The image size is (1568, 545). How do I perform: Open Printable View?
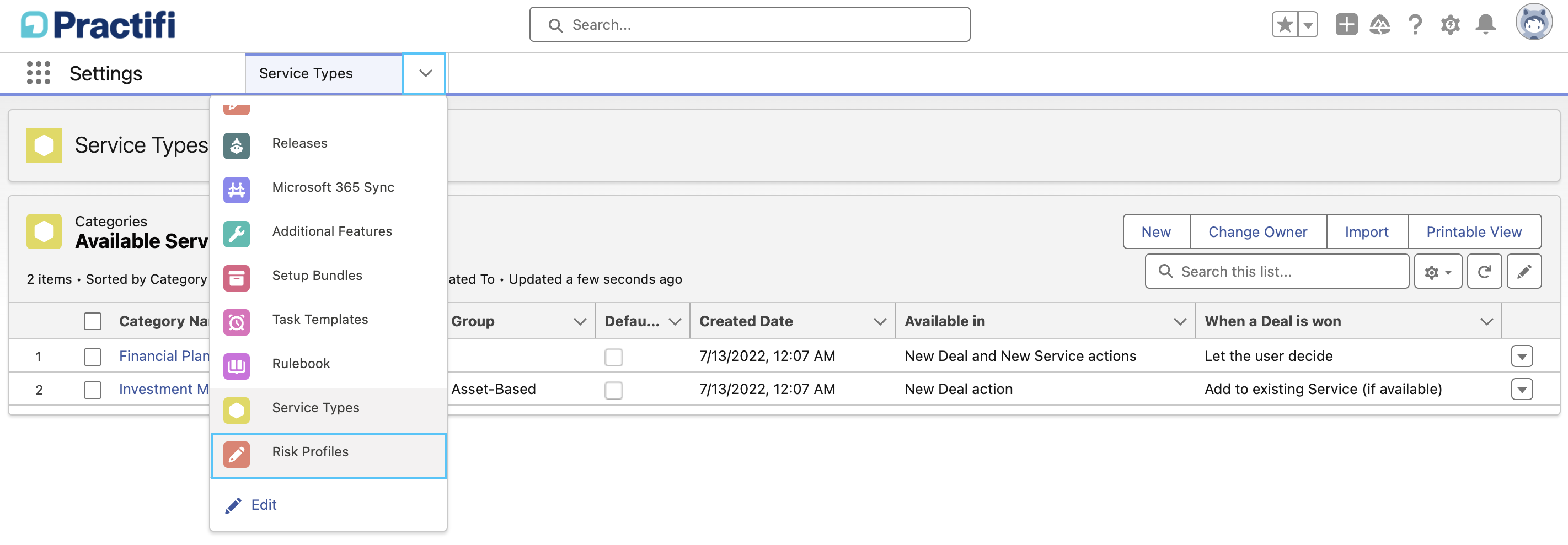click(1474, 232)
